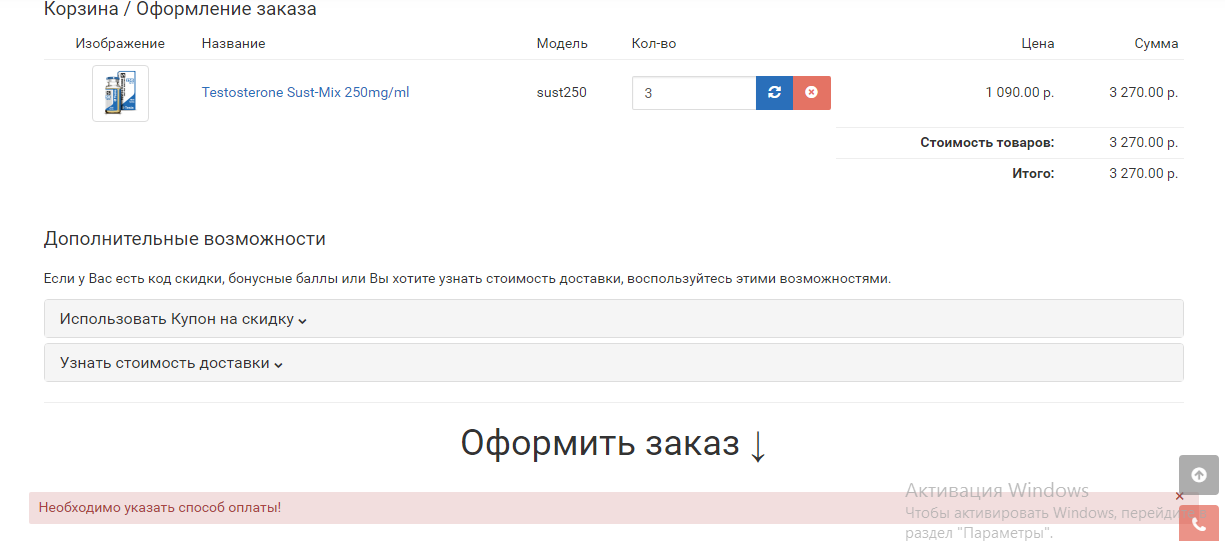Remove the item with the red delete icon
The image size is (1225, 541).
[812, 93]
